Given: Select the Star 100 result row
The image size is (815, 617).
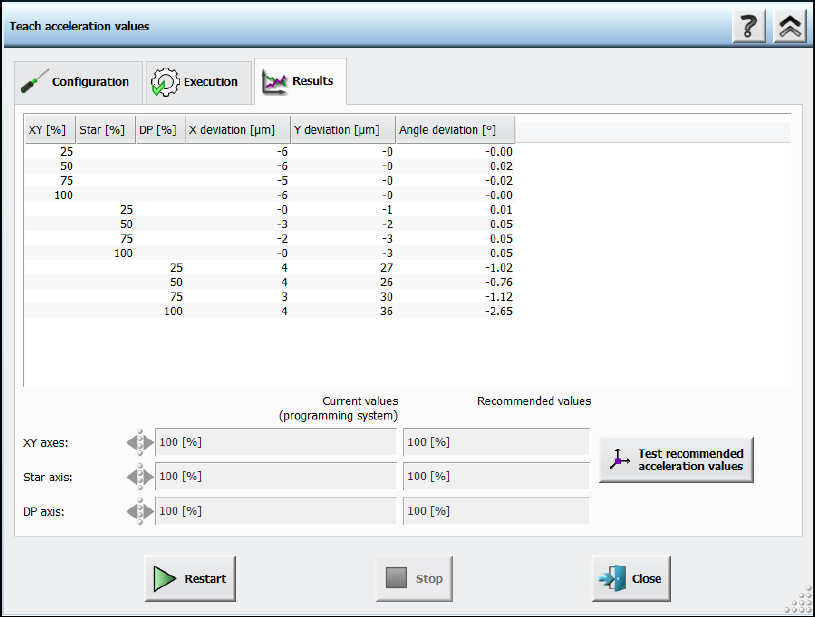Looking at the screenshot, I should (x=270, y=254).
